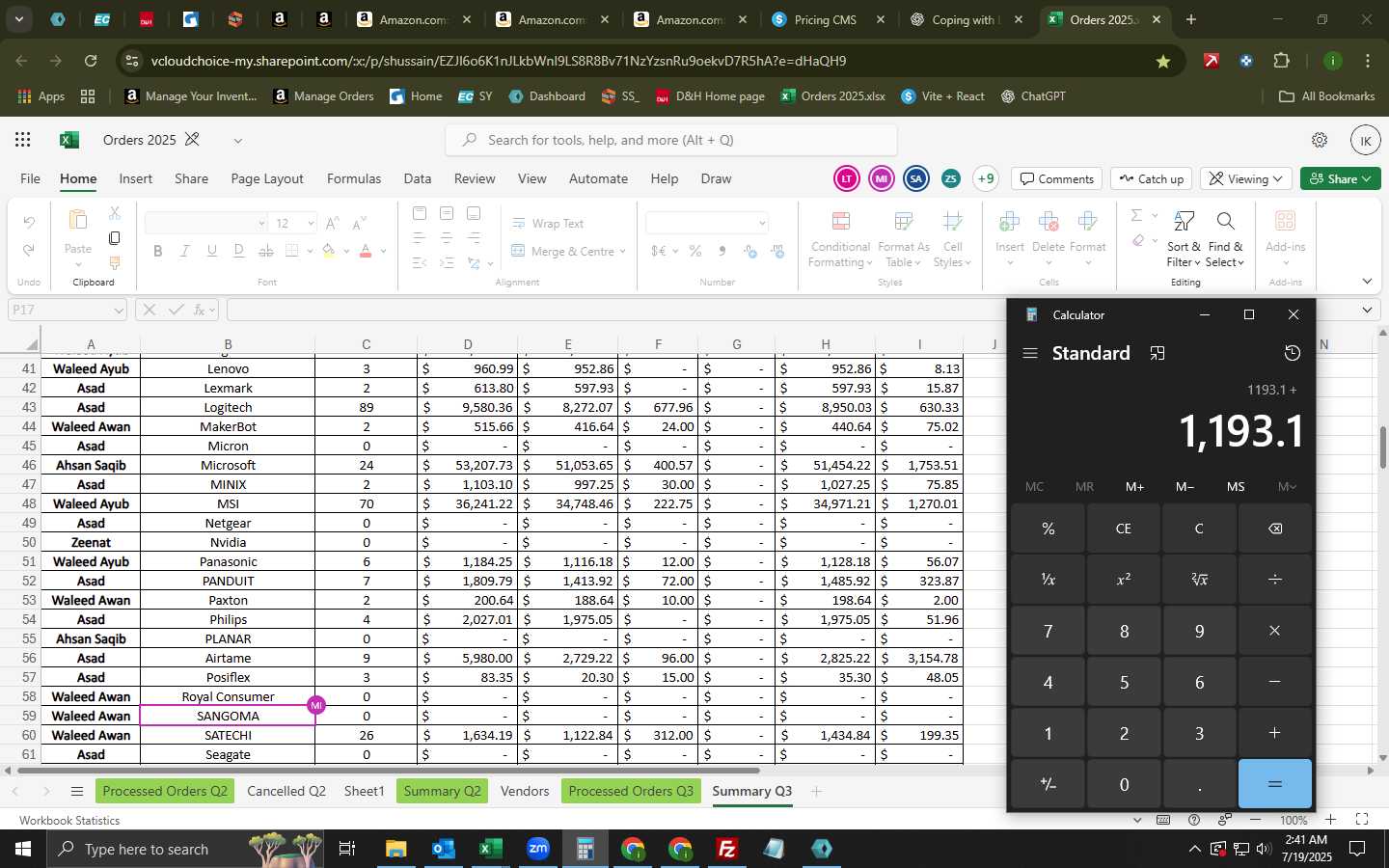Image resolution: width=1389 pixels, height=868 pixels.
Task: Open Outlook from the taskbar
Action: 443,849
